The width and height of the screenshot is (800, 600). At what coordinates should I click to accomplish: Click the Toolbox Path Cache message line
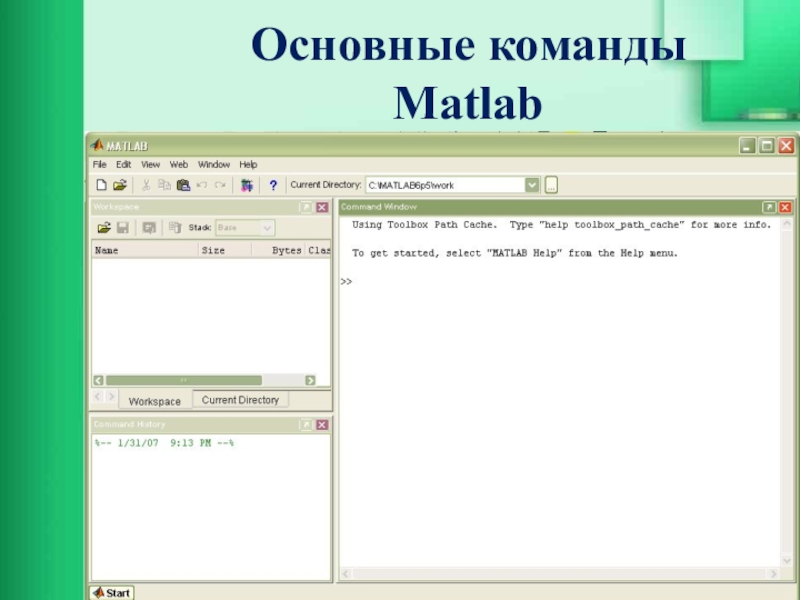[x=561, y=224]
